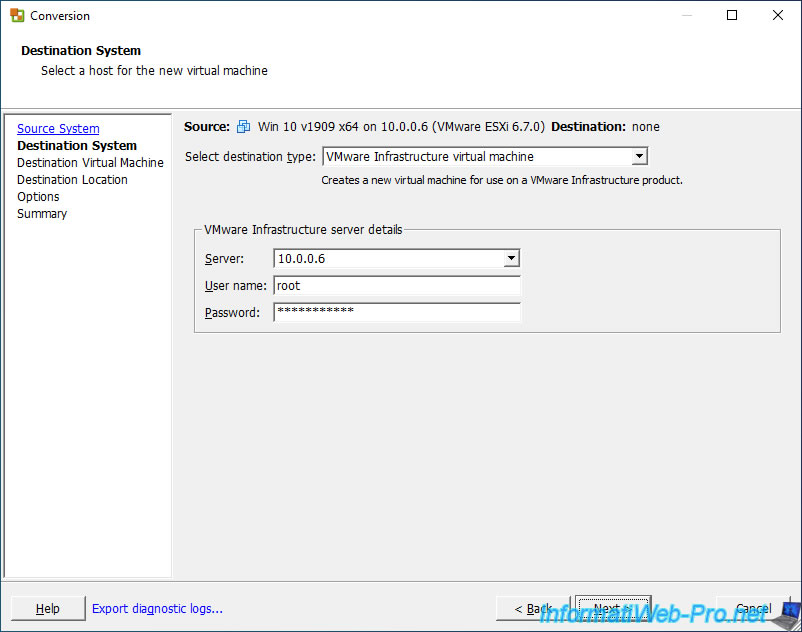
Task: Click the Select a host subtitle text
Action: 154,71
